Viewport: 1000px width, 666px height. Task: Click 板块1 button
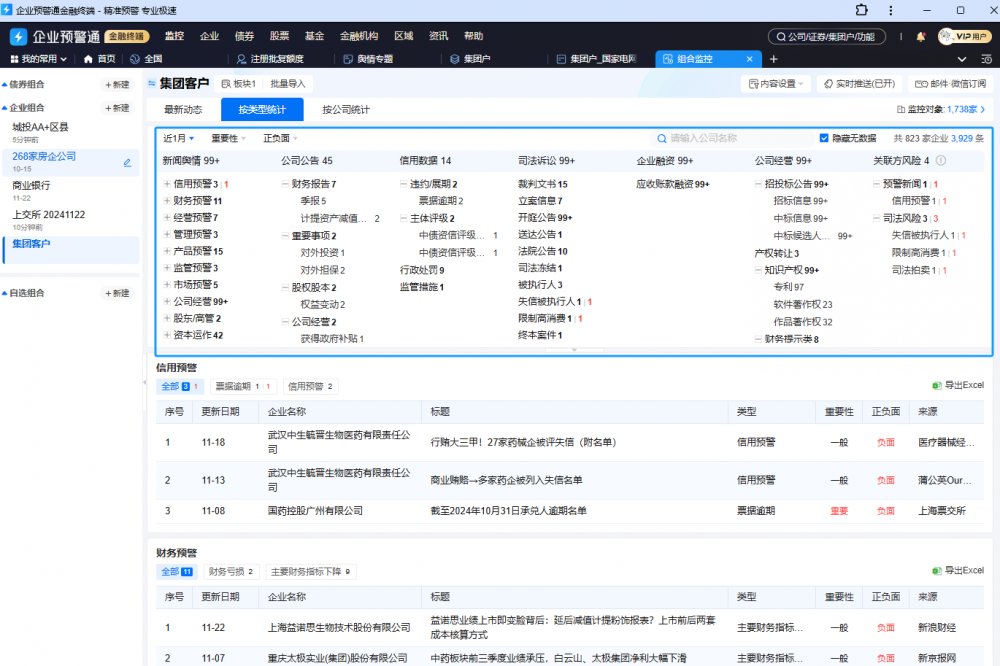[x=239, y=84]
